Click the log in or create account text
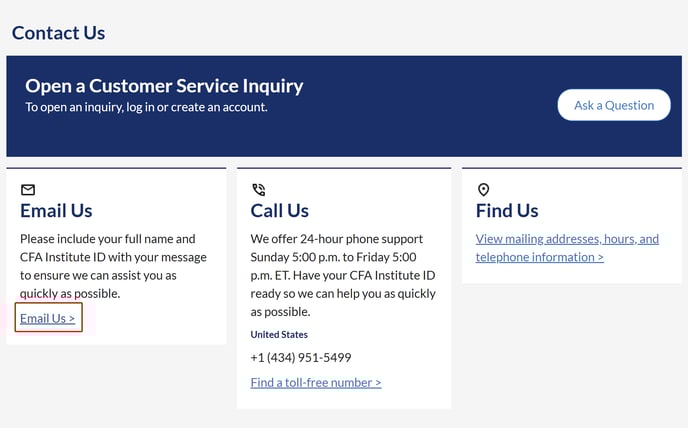 146,107
